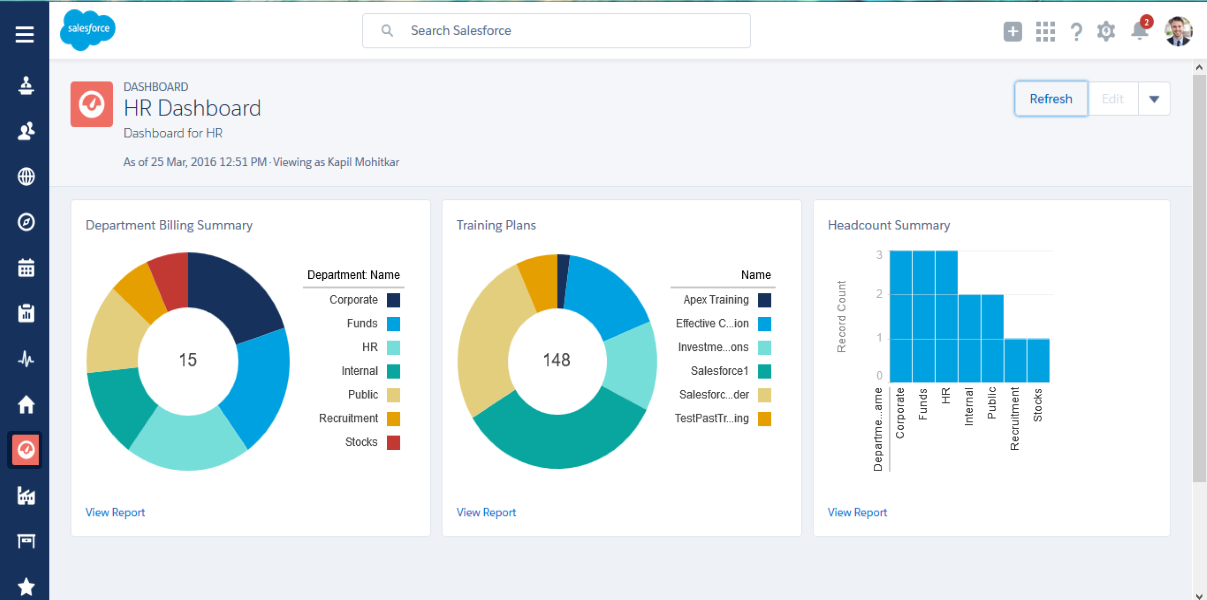Open View Report under Training Plans
Viewport: 1207px width, 600px height.
(486, 512)
